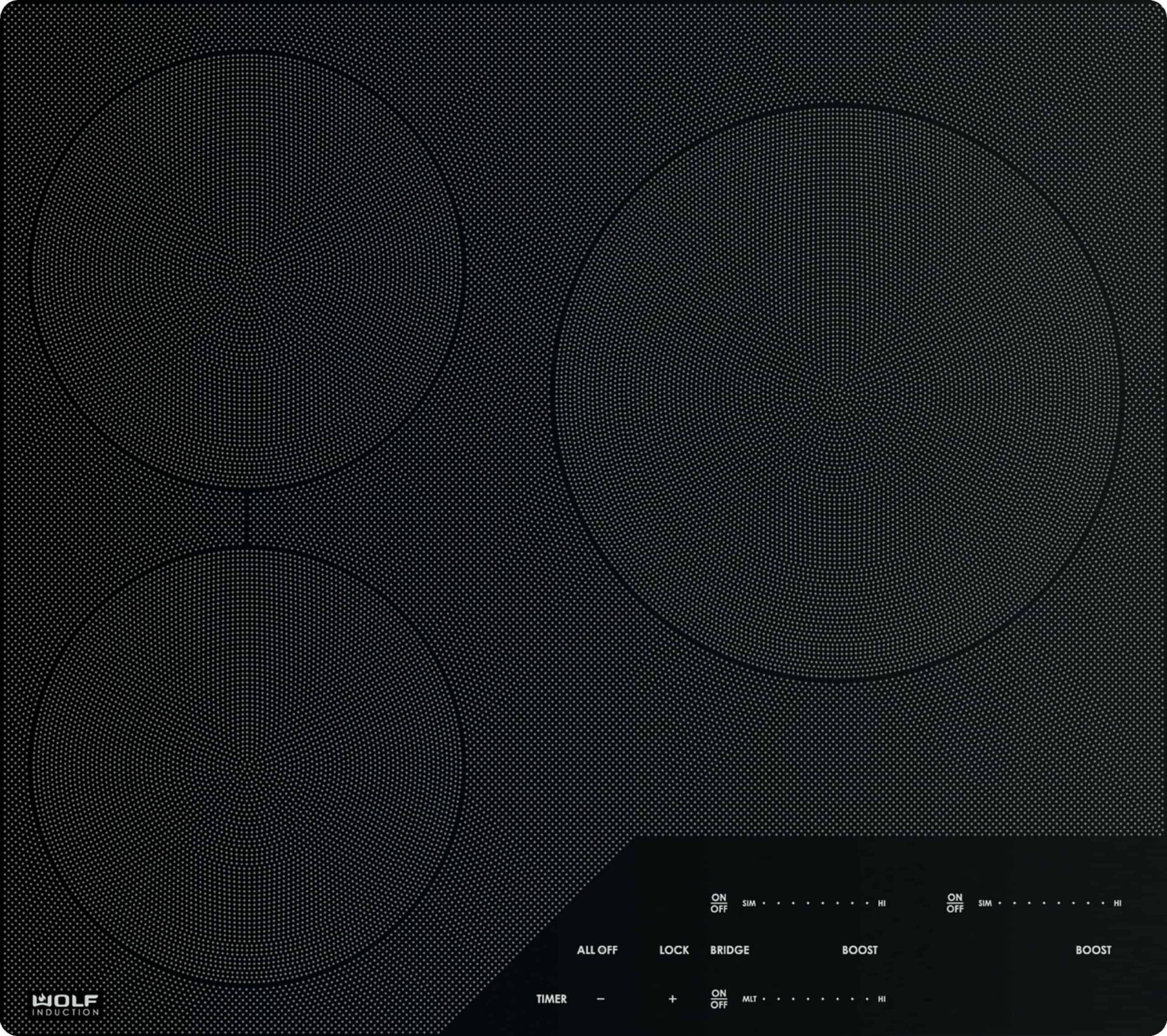The image size is (1167, 1036).
Task: Set the MLT slider to HI
Action: (x=881, y=999)
